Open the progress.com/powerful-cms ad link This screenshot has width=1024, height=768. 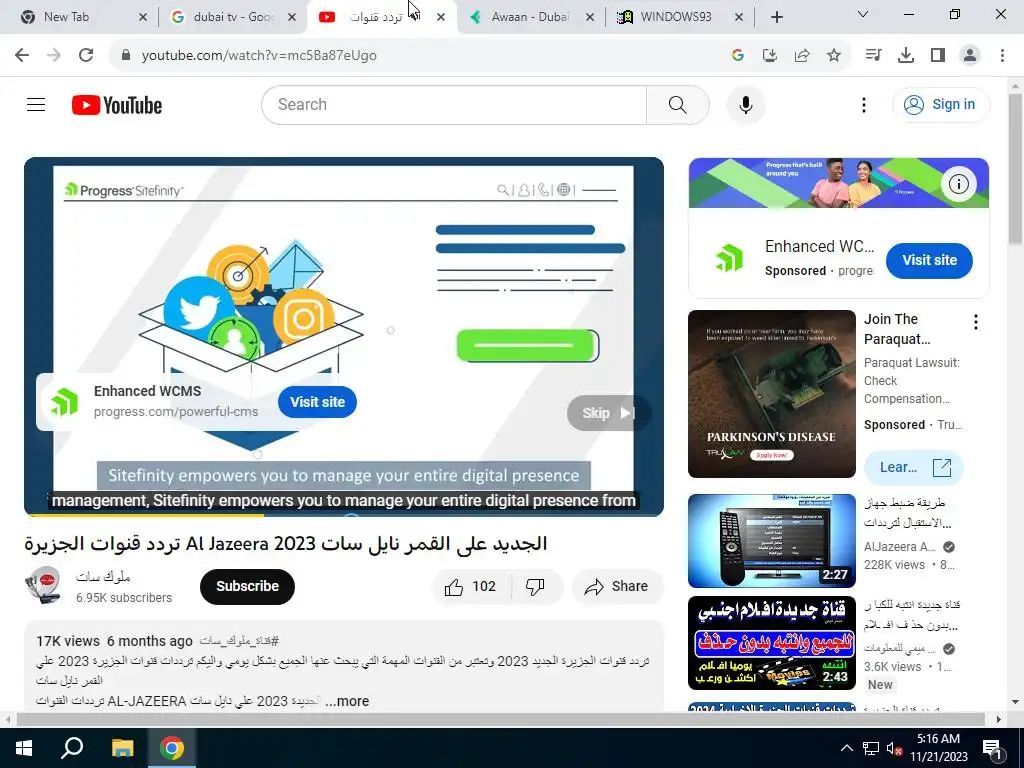click(176, 412)
